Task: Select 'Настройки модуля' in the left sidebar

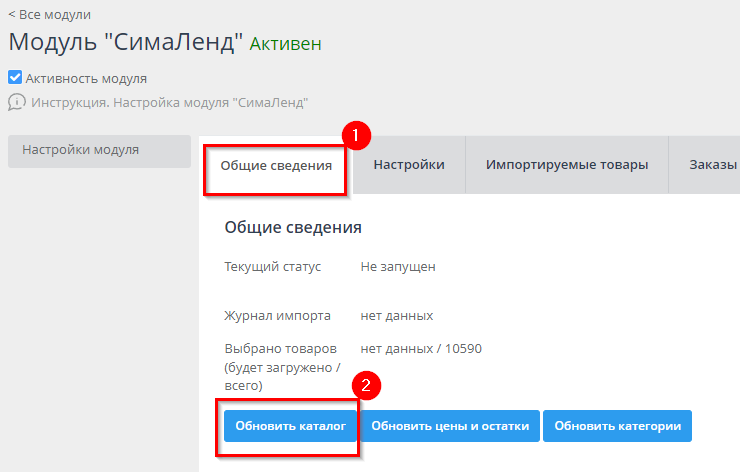Action: pyautogui.click(x=81, y=150)
